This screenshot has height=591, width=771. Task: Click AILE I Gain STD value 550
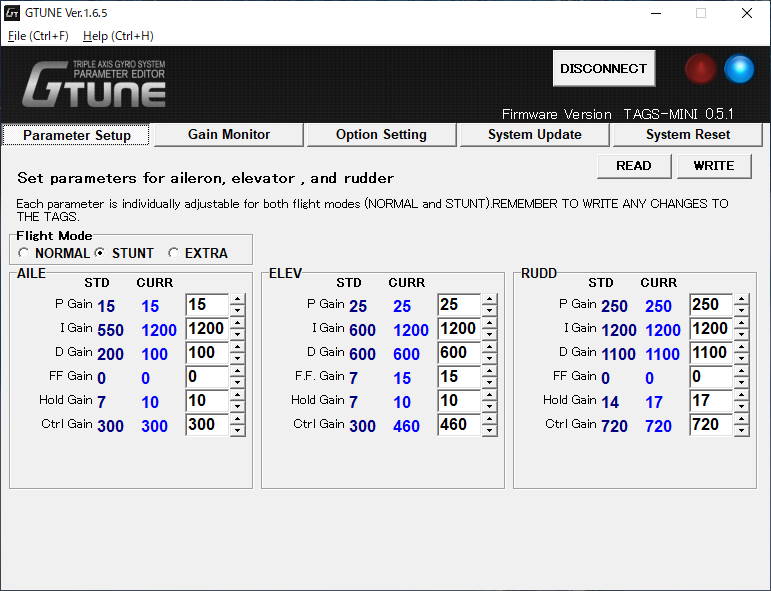tap(111, 330)
